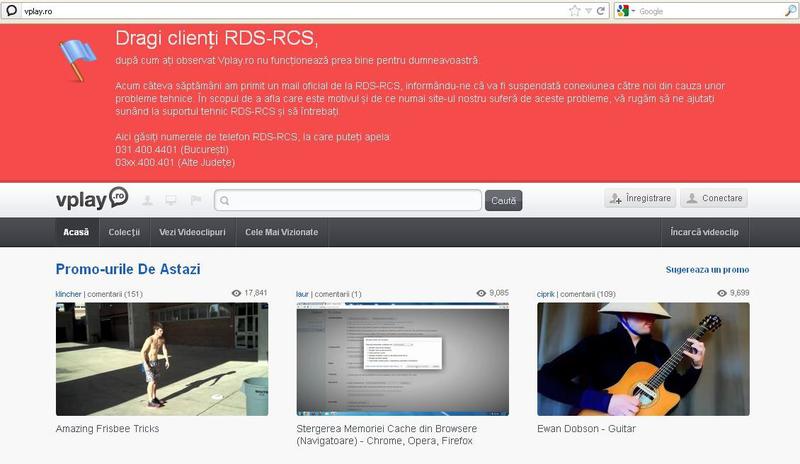800x464 pixels.
Task: Click the Înregistrare button
Action: coord(640,199)
